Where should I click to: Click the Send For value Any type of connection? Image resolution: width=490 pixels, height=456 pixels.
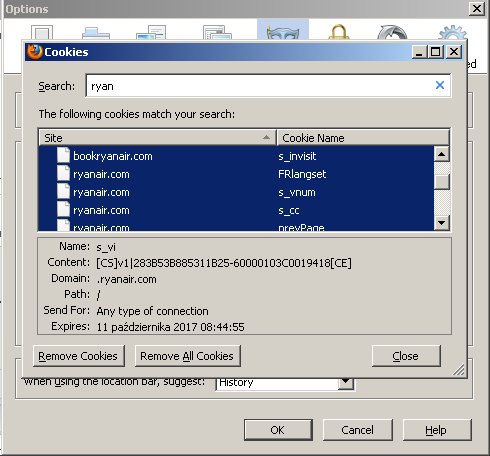[152, 311]
